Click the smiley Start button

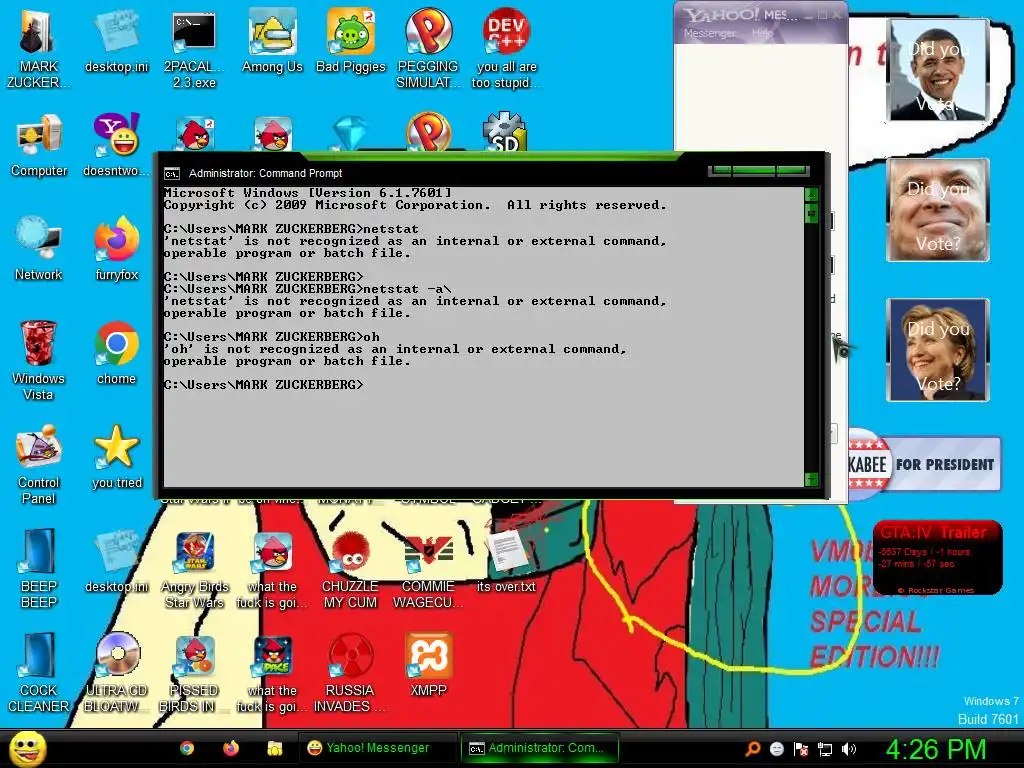click(x=27, y=748)
